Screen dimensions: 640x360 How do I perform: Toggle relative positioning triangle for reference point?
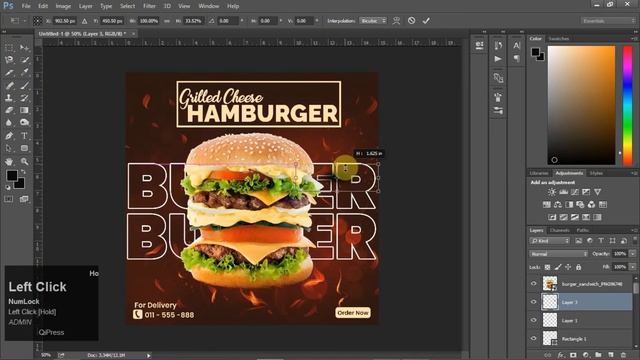click(84, 21)
